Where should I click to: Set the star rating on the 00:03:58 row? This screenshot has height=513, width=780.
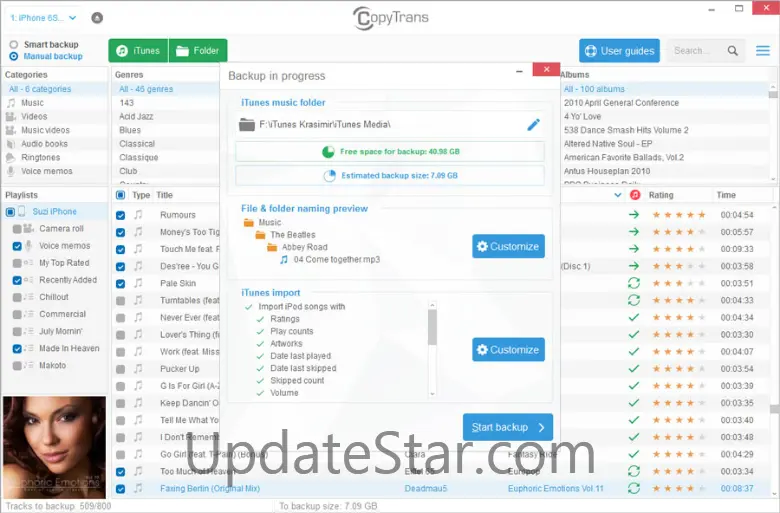(x=679, y=266)
